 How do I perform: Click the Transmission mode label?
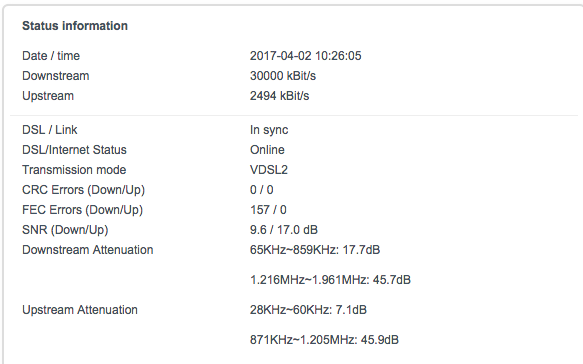coord(74,170)
